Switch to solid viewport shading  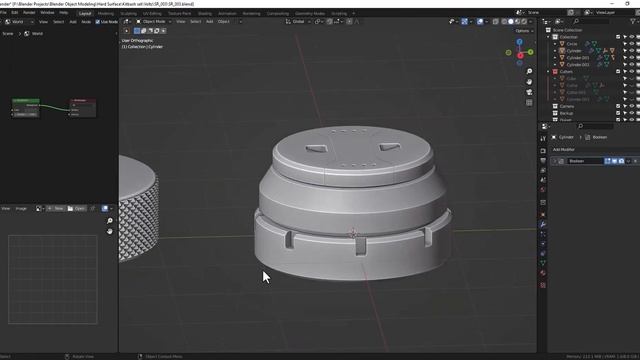(x=511, y=22)
